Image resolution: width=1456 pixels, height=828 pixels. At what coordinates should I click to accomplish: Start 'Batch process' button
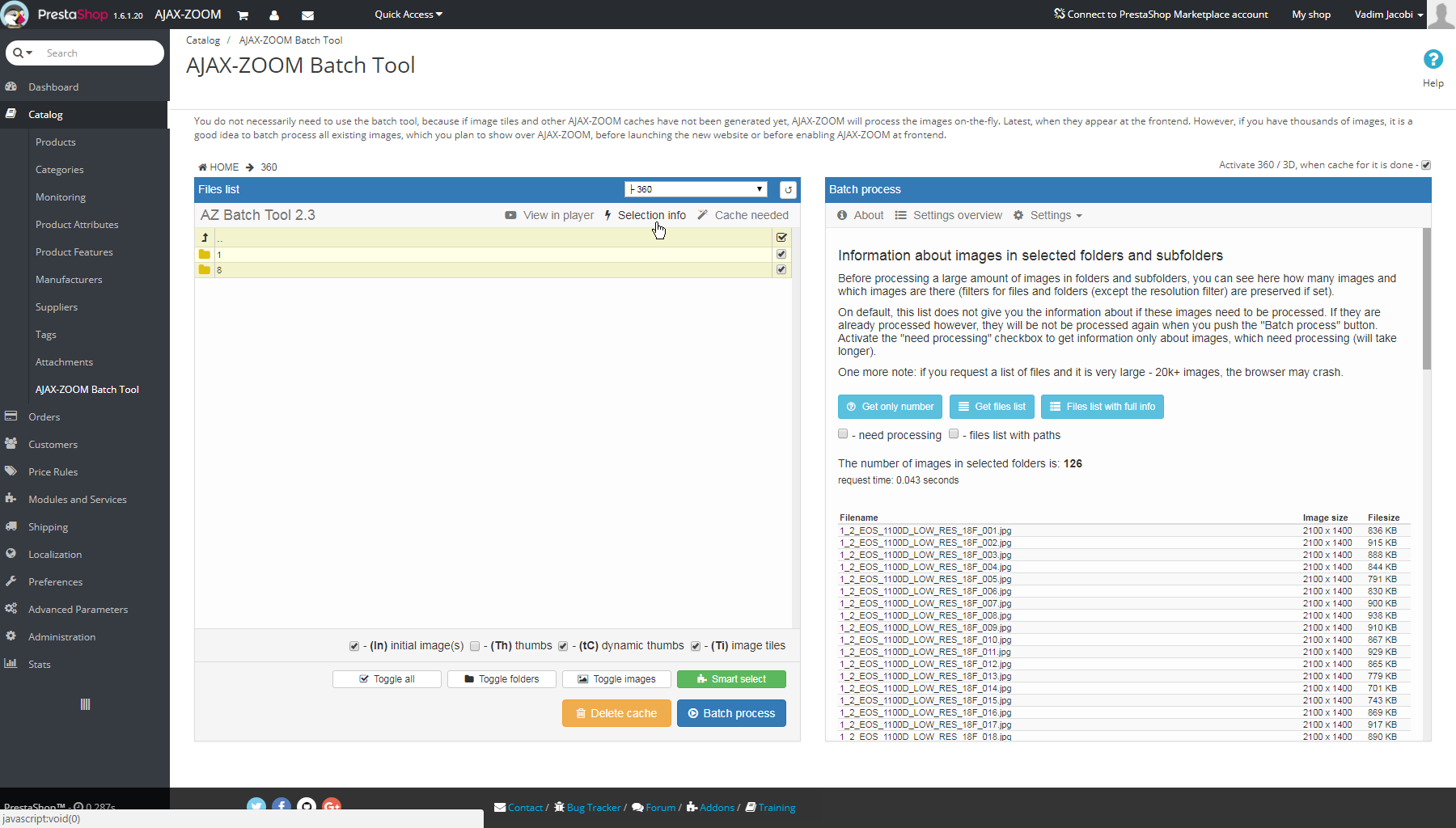coord(731,713)
